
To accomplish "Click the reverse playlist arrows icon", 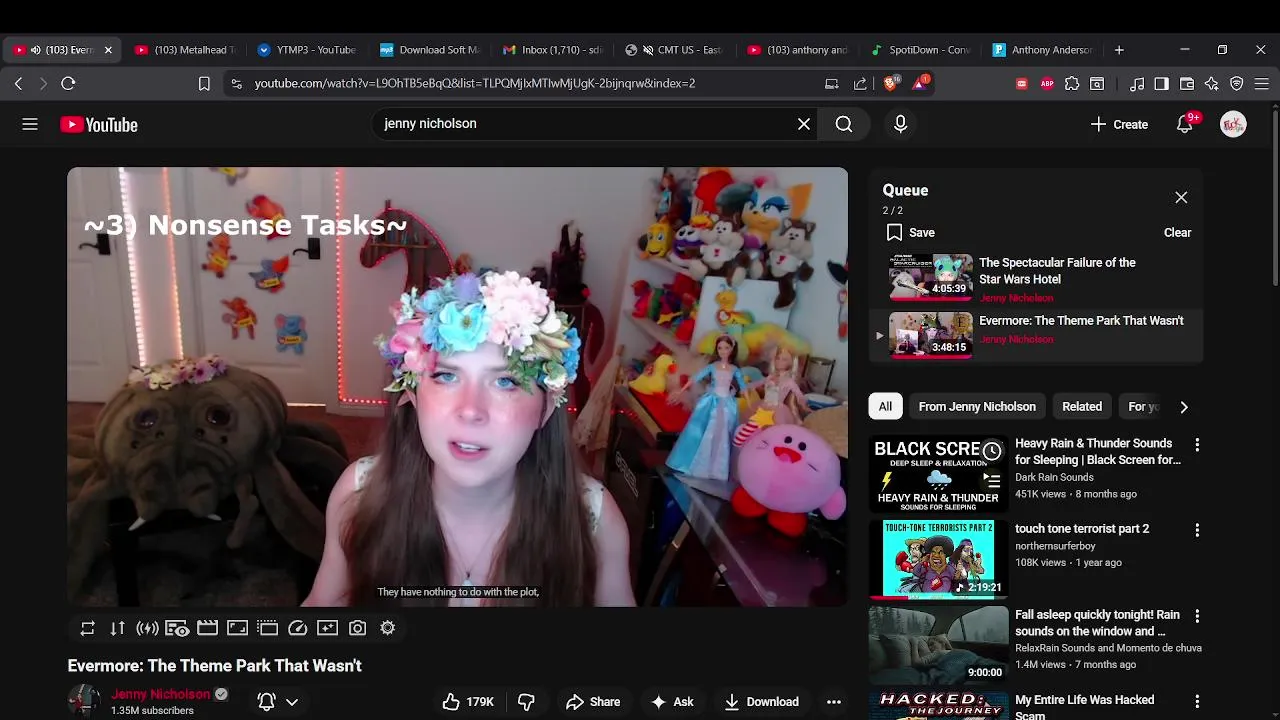I will point(117,628).
